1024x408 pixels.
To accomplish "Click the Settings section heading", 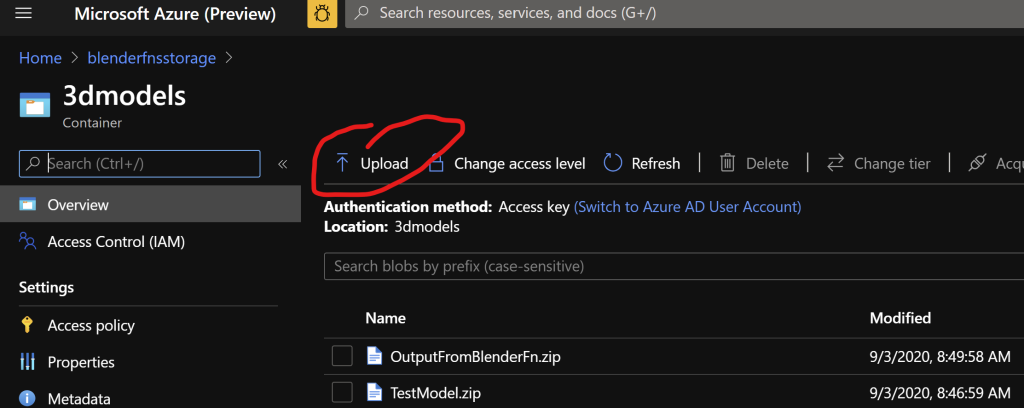I will coord(46,288).
